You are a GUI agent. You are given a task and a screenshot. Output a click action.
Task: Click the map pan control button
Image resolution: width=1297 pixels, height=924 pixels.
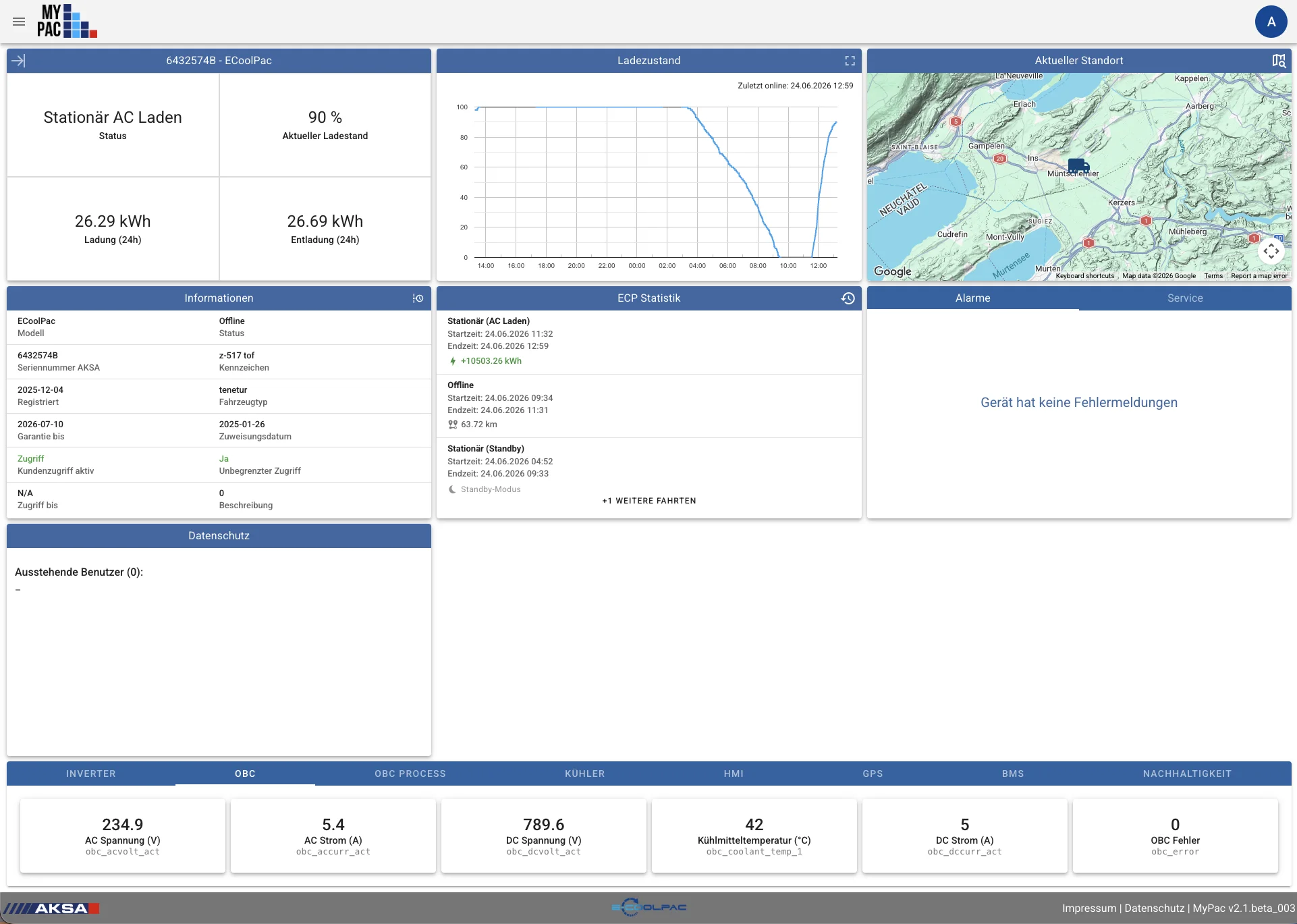tap(1271, 252)
